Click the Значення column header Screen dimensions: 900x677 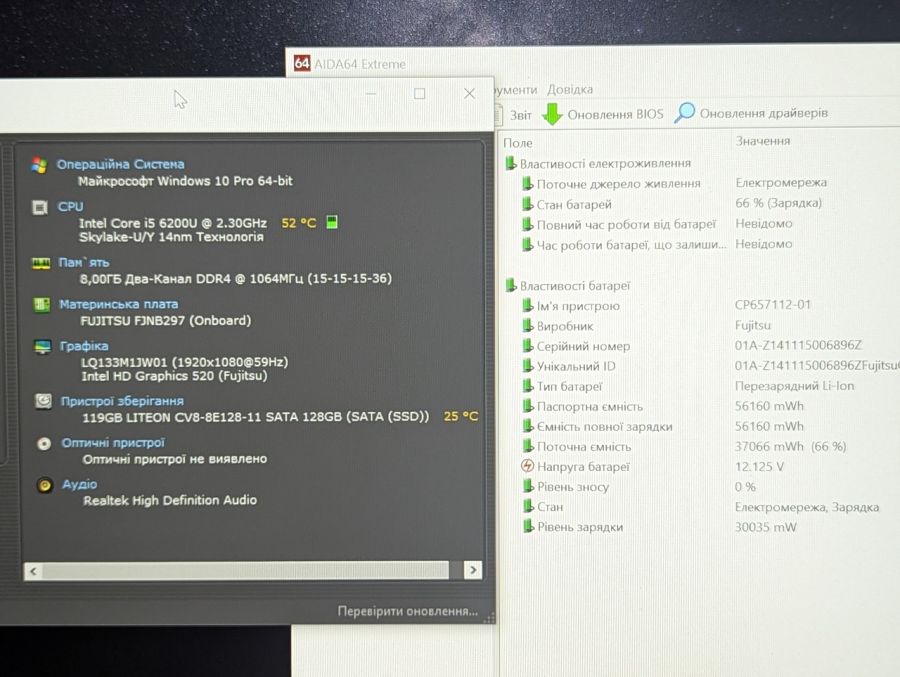(x=763, y=141)
